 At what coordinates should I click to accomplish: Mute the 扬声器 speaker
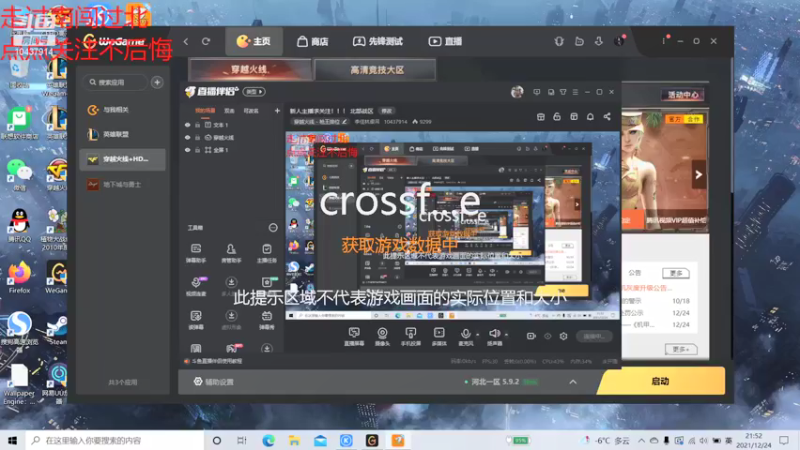coord(494,337)
